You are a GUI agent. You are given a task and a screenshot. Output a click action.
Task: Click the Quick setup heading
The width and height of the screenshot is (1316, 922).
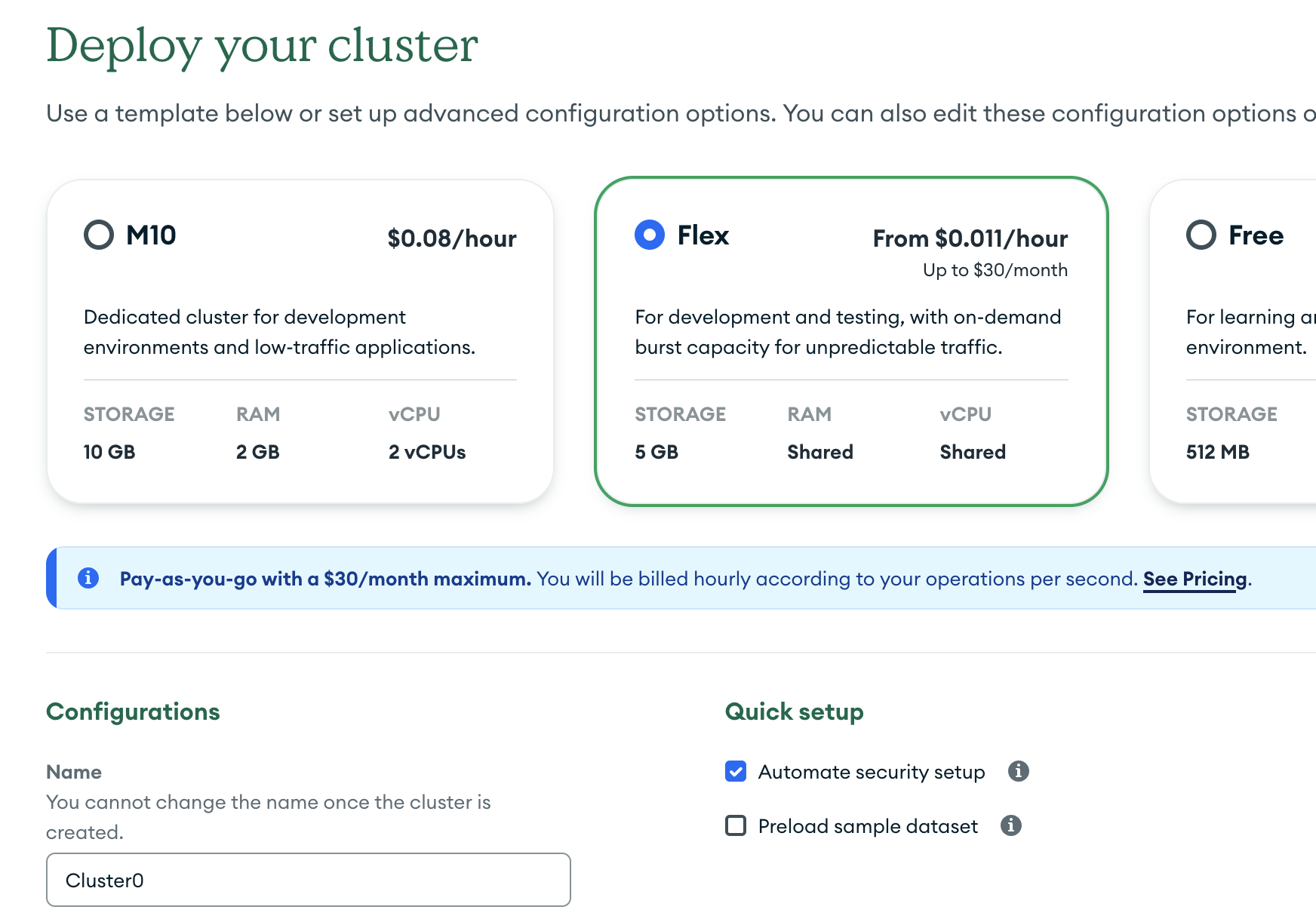click(793, 711)
